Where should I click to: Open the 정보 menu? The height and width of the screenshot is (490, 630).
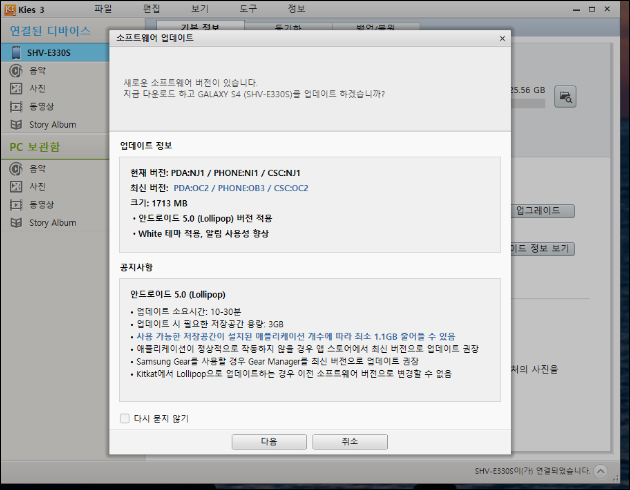(x=296, y=9)
